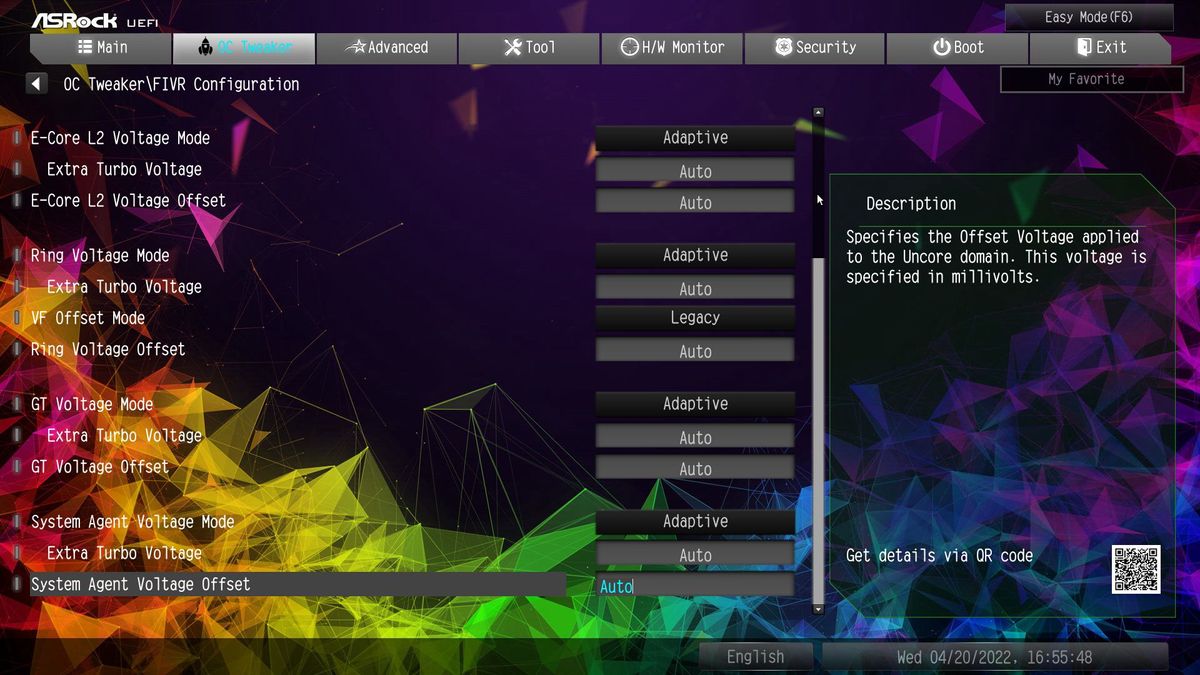Open the Boot tab
Screen dimensions: 1200x675
click(957, 47)
